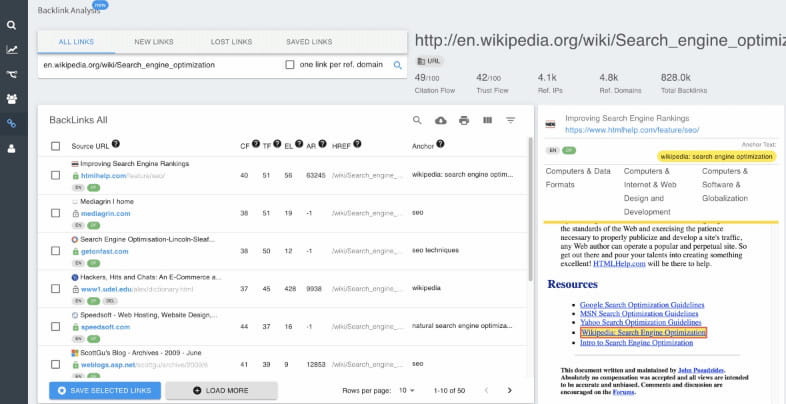Viewport: 786px width, 404px height.
Task: Open the network flow icon in sidebar
Action: [12, 74]
